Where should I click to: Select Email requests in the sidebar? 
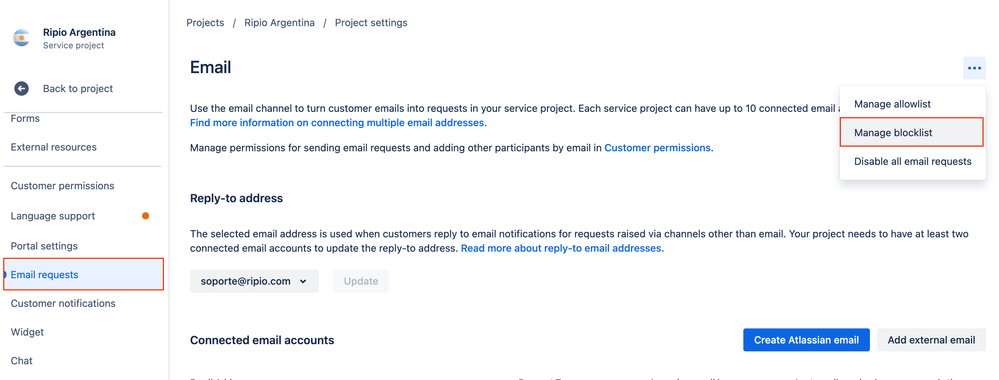pos(83,275)
